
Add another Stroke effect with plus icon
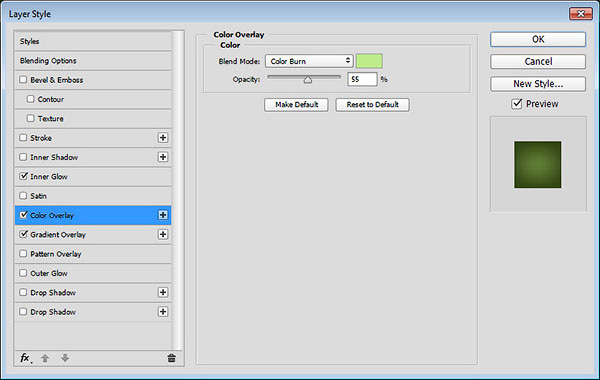(x=163, y=138)
